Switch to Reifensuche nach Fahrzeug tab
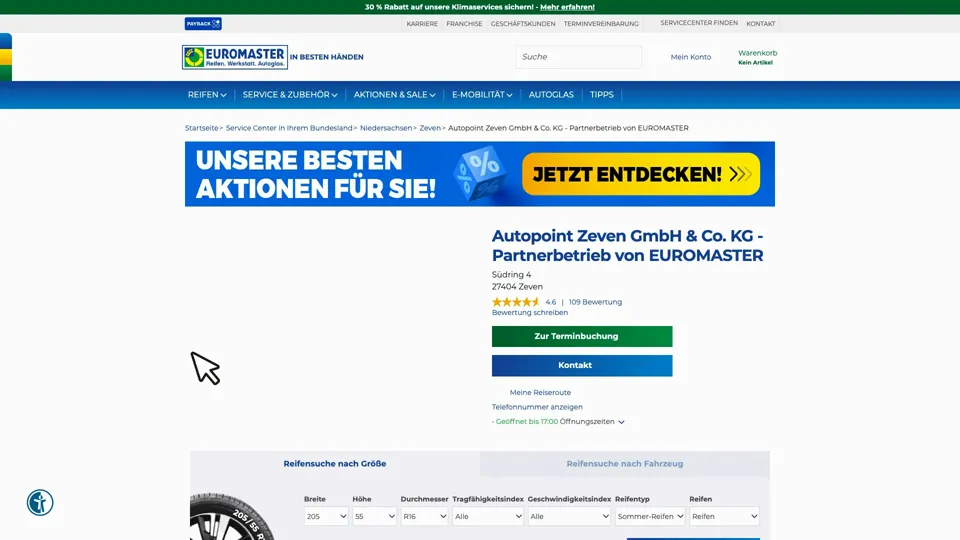This screenshot has height=540, width=960. [624, 463]
